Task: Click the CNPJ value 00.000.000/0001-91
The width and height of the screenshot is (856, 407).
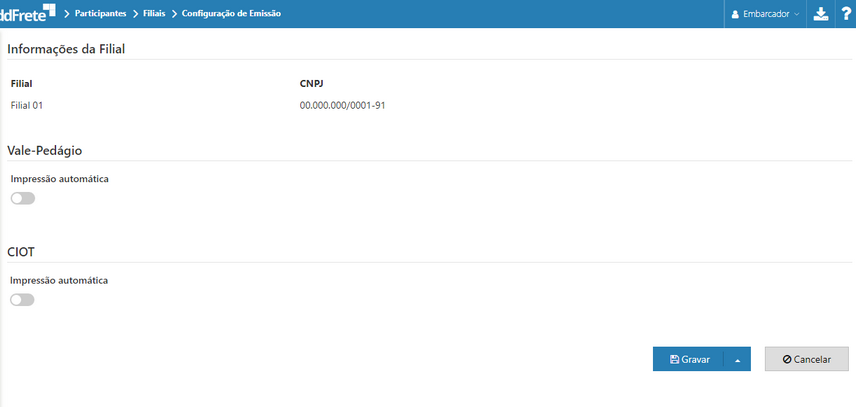Action: click(343, 106)
